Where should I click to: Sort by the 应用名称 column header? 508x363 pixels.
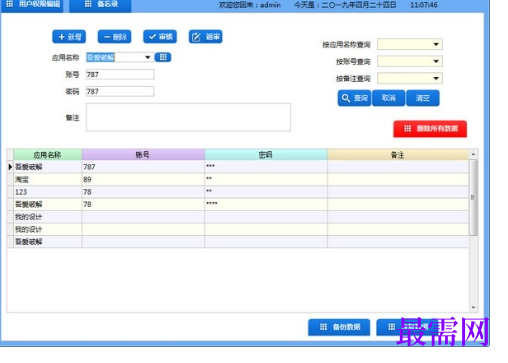(47, 155)
